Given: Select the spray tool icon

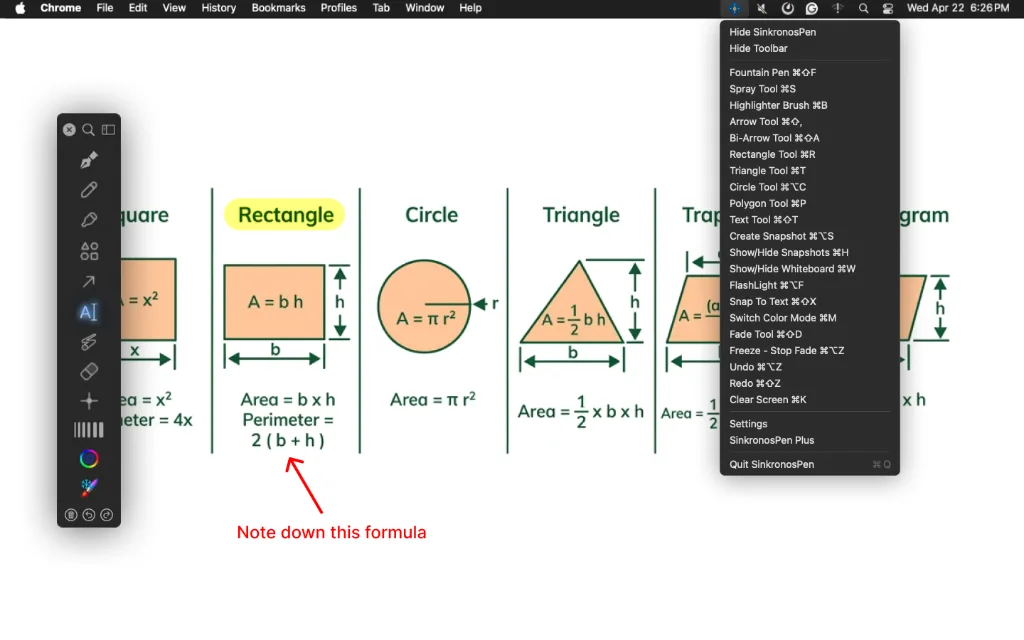Looking at the screenshot, I should coord(89,342).
